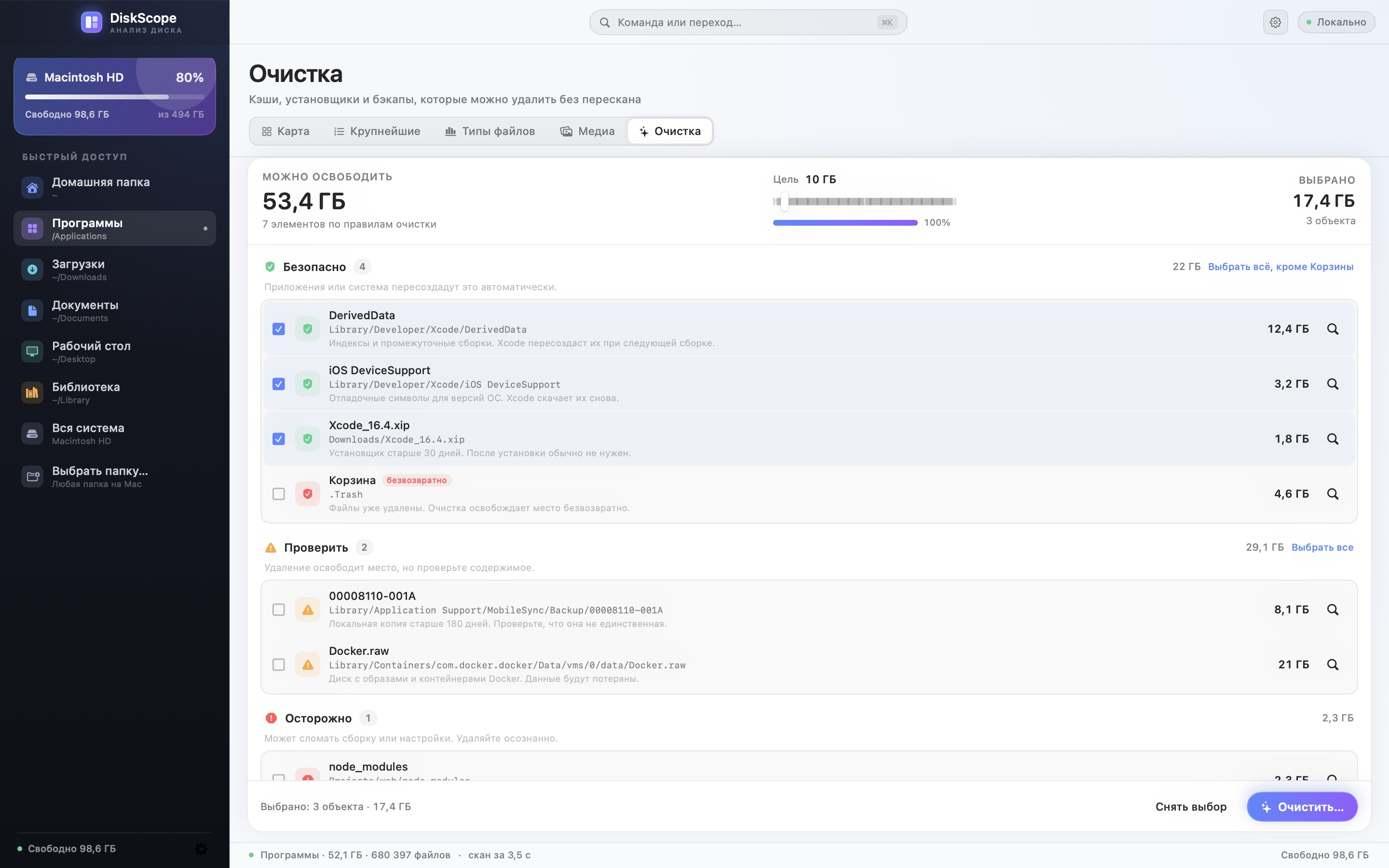Click the Цель 10 ГБ slider handle
Image resolution: width=1389 pixels, height=868 pixels.
click(784, 202)
